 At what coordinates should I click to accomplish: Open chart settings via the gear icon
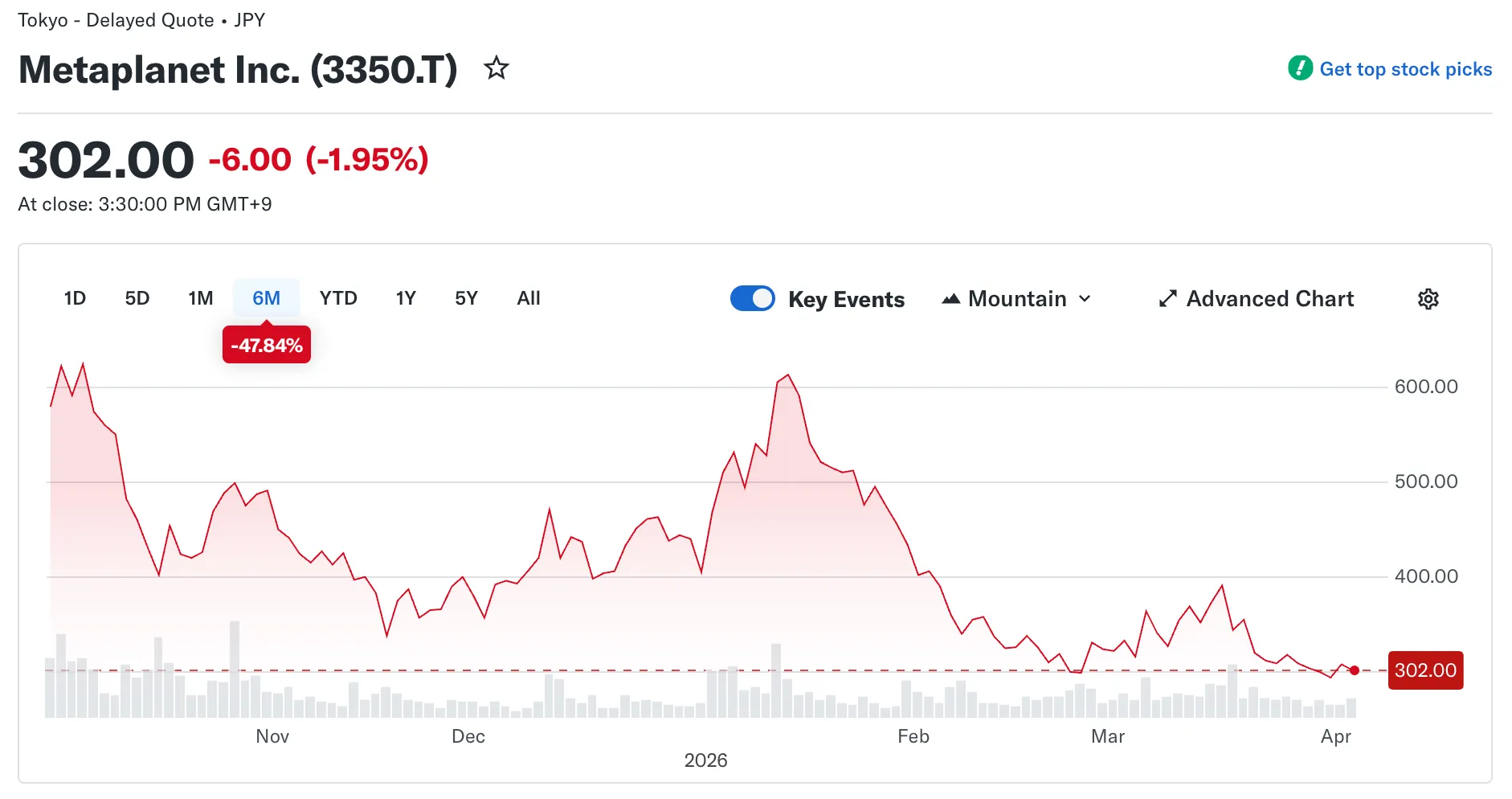1428,298
